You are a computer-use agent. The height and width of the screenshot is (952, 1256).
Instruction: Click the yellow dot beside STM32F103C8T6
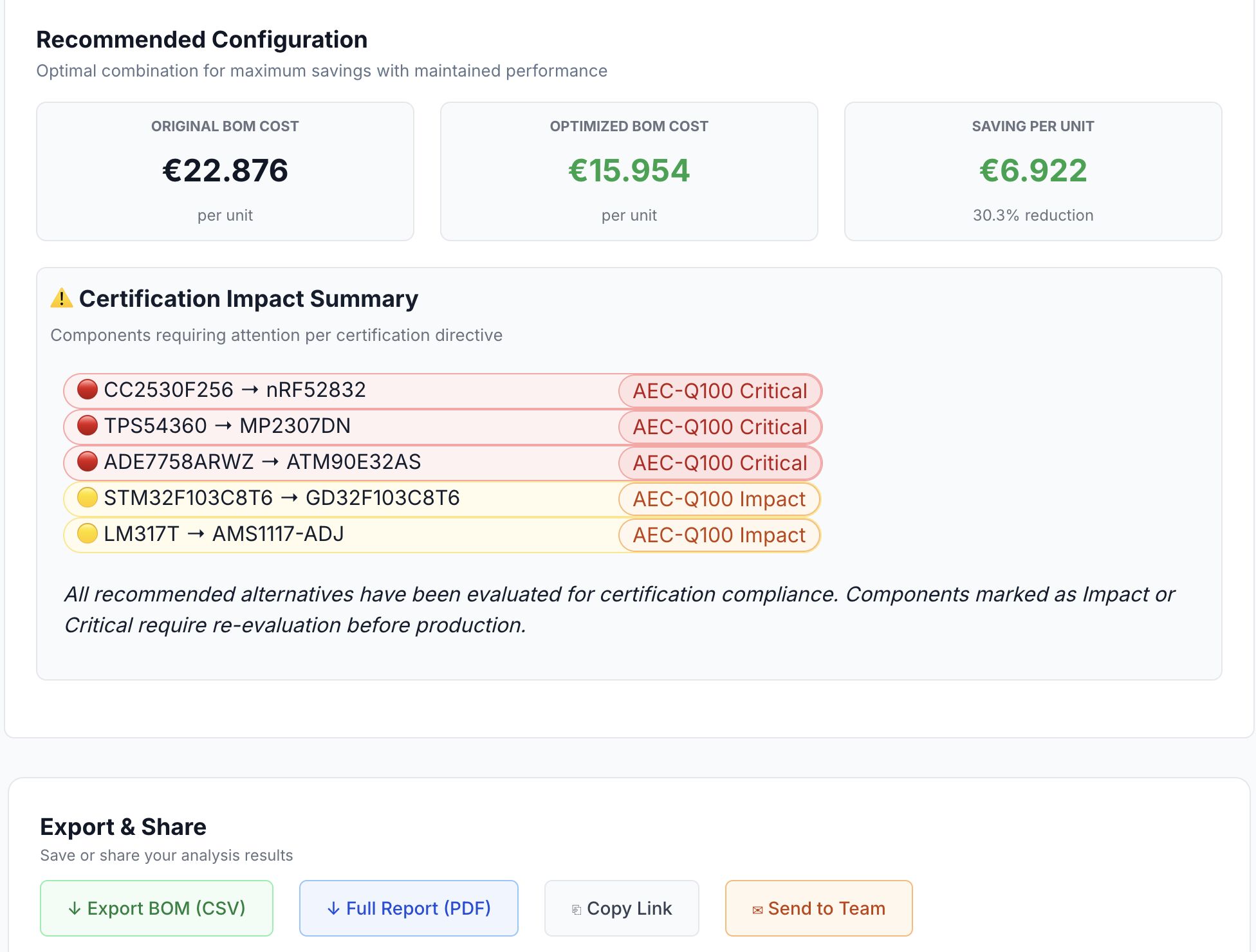(x=87, y=498)
